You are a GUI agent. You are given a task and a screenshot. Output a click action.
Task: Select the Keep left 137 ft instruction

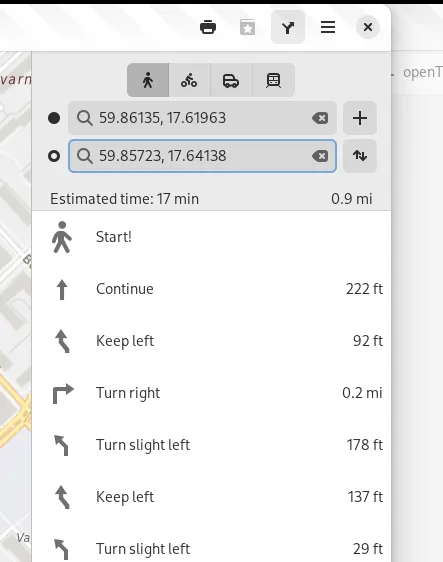coord(211,497)
